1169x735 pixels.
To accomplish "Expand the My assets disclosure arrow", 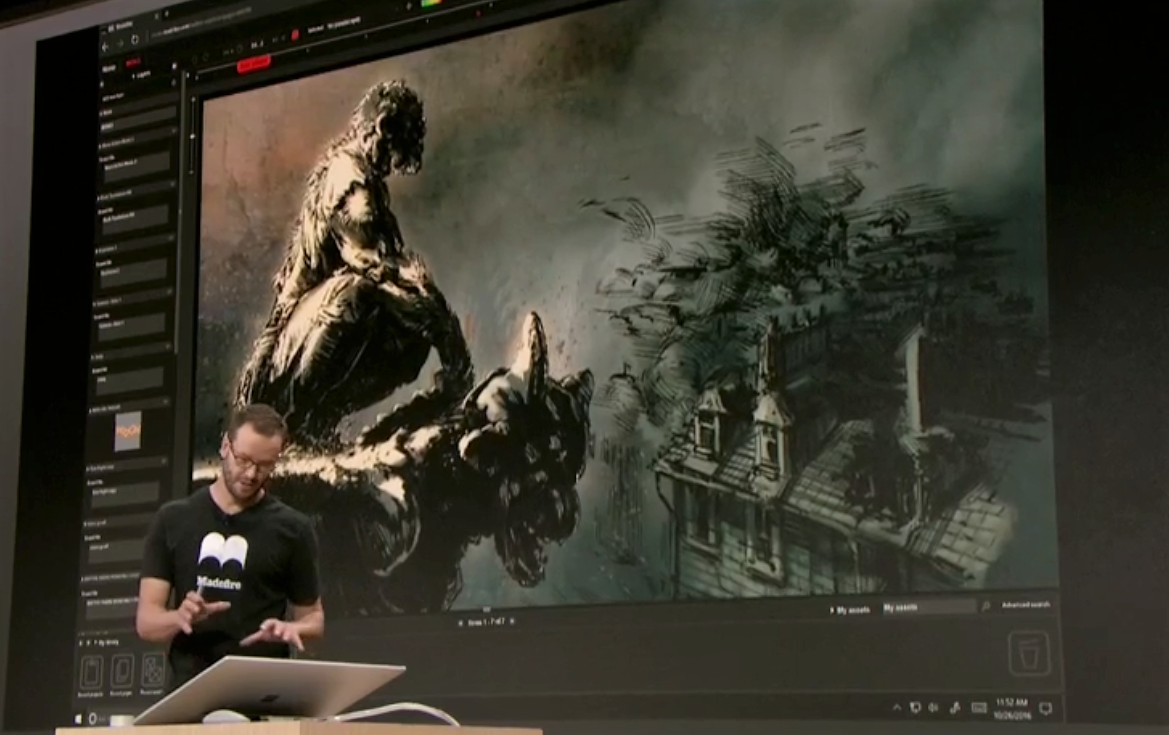I will [x=832, y=610].
